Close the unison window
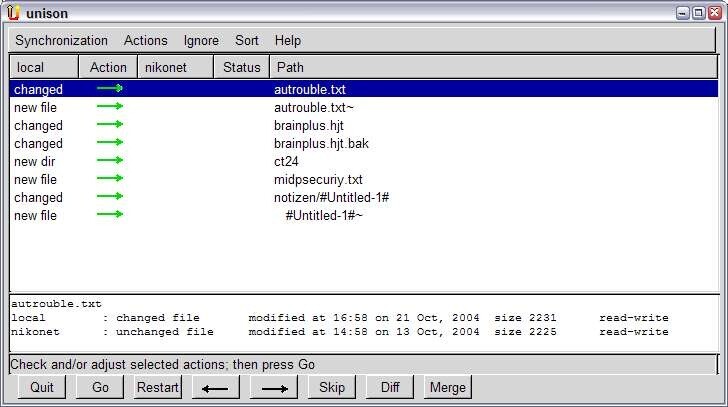728x407 pixels. point(715,13)
